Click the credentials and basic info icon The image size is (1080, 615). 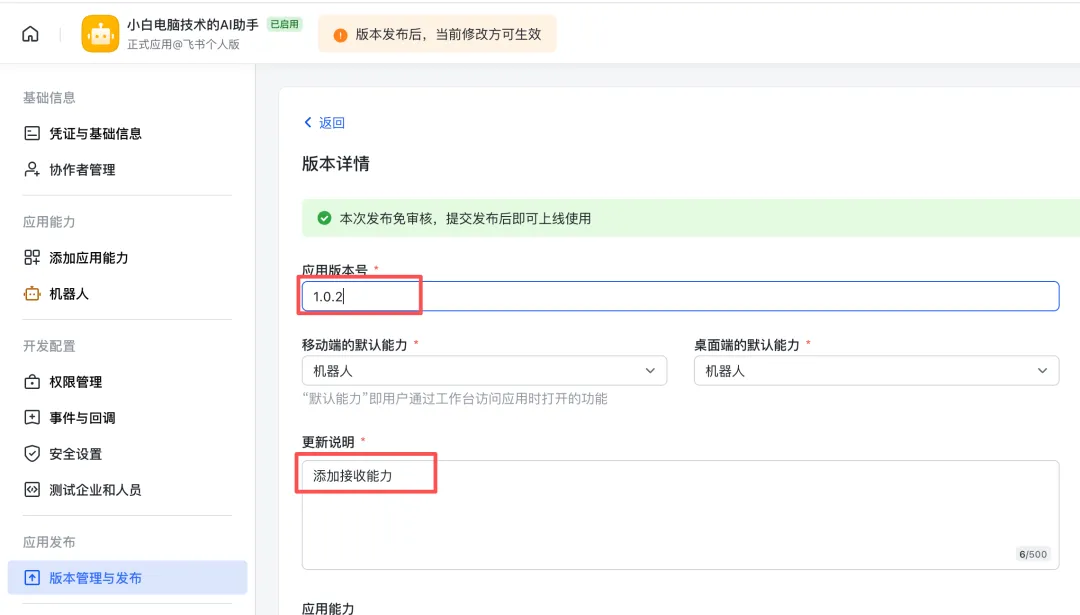[32, 133]
